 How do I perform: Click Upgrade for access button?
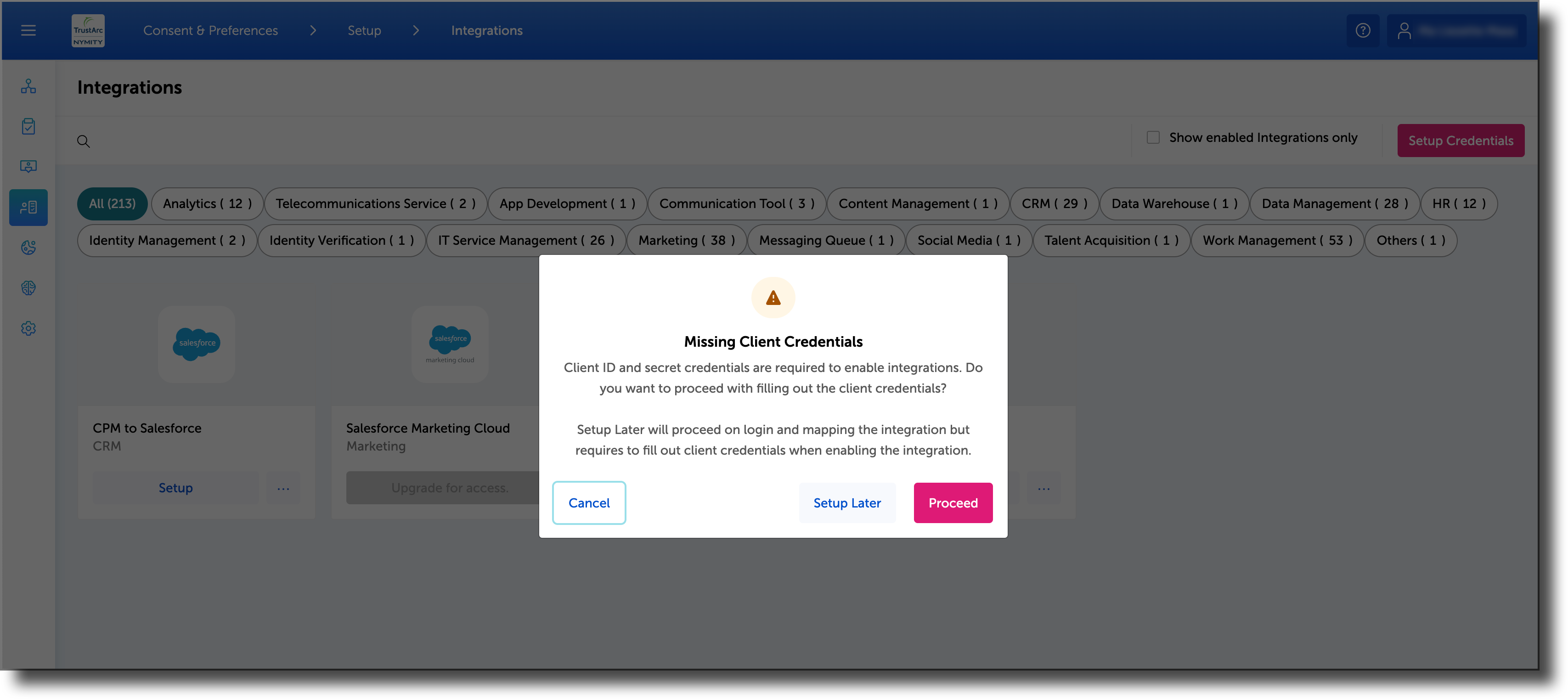coord(443,488)
